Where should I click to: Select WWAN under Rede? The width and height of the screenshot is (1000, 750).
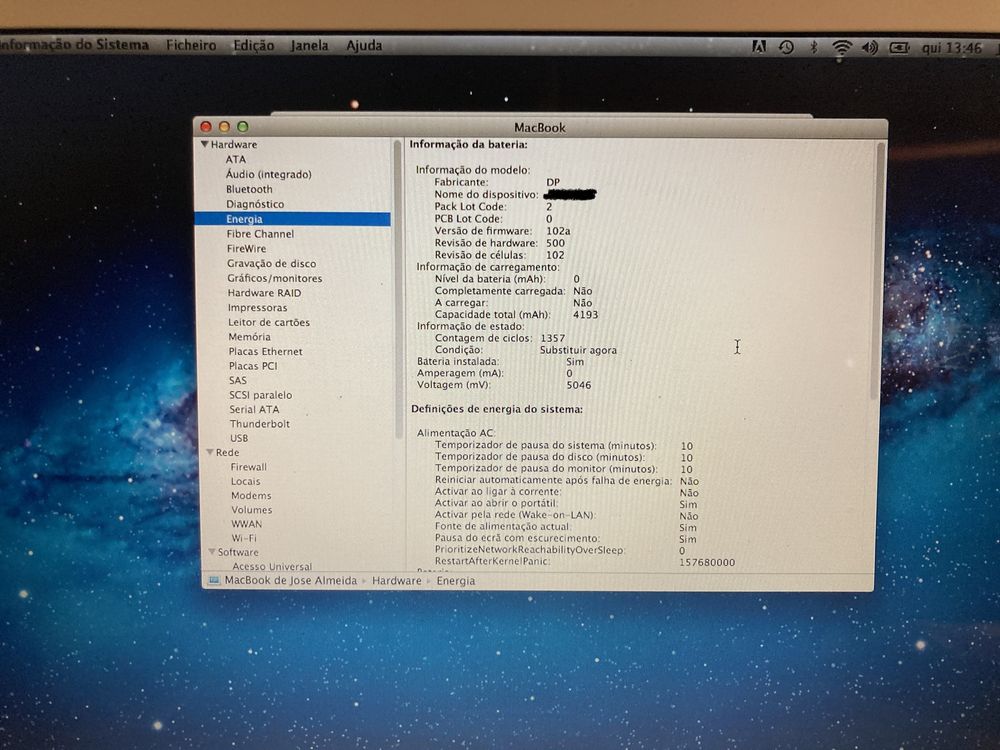click(247, 524)
